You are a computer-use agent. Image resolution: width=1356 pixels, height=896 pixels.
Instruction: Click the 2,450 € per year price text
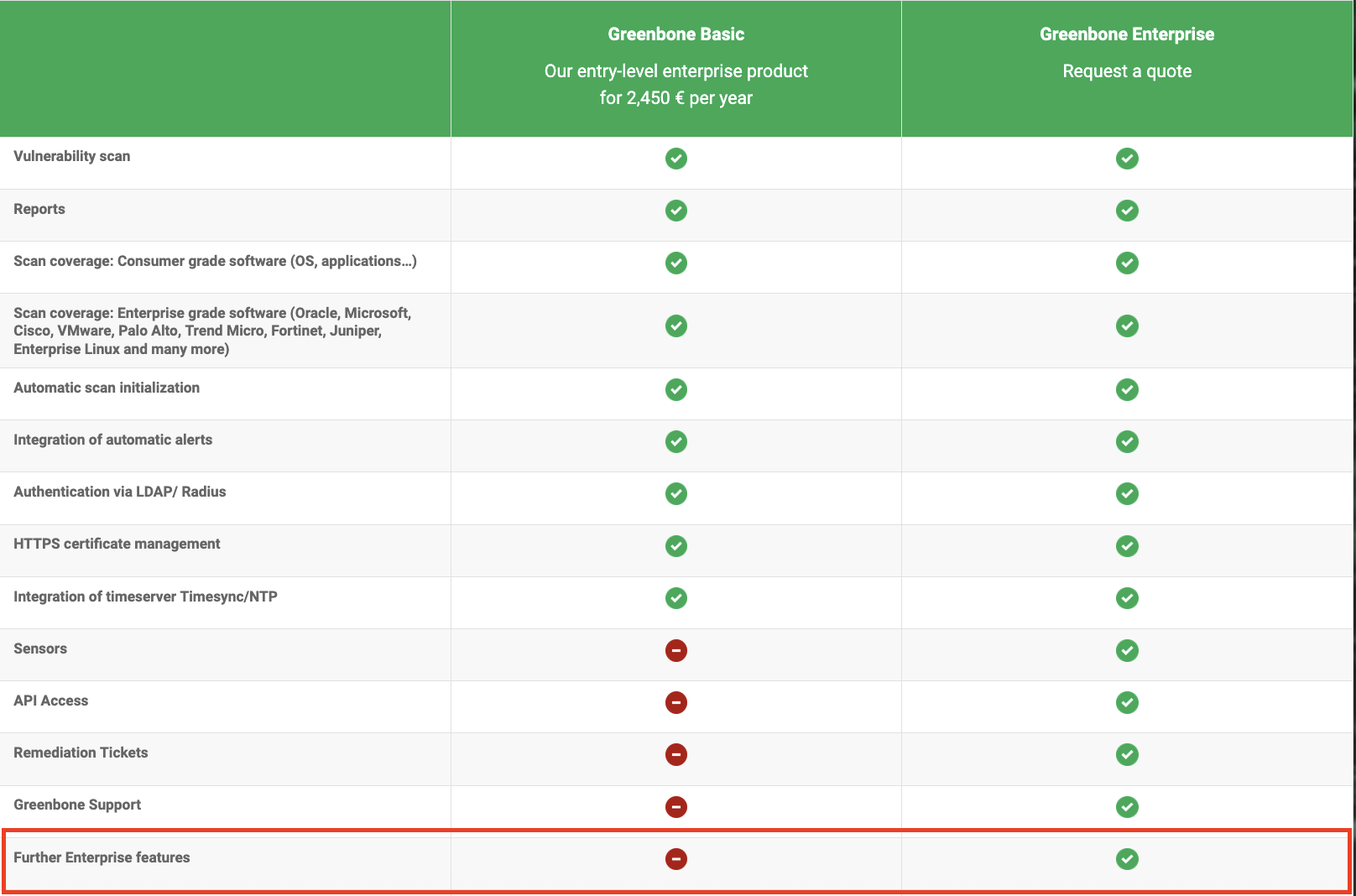(x=675, y=98)
